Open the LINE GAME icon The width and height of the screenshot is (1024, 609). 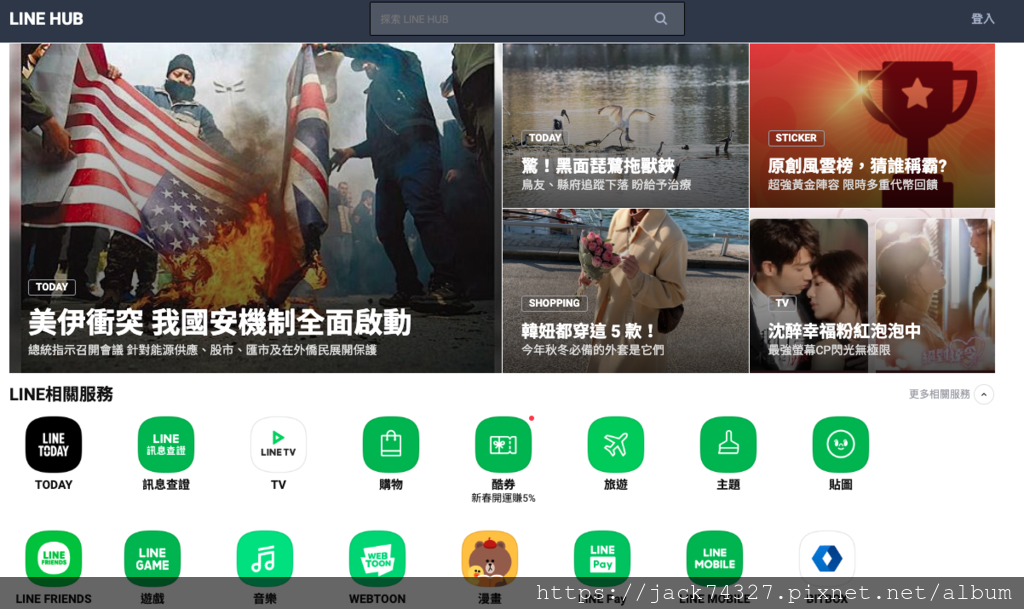point(152,559)
